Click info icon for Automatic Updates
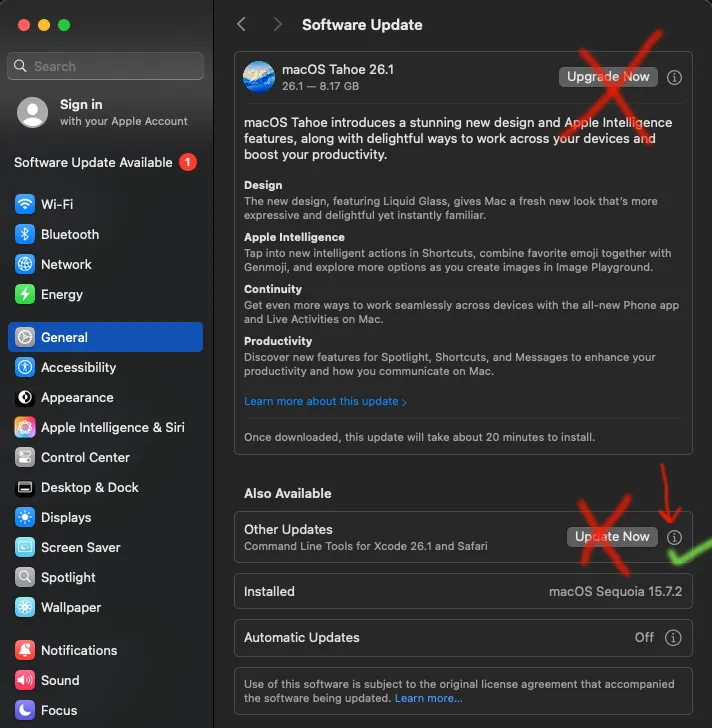 pyautogui.click(x=673, y=637)
